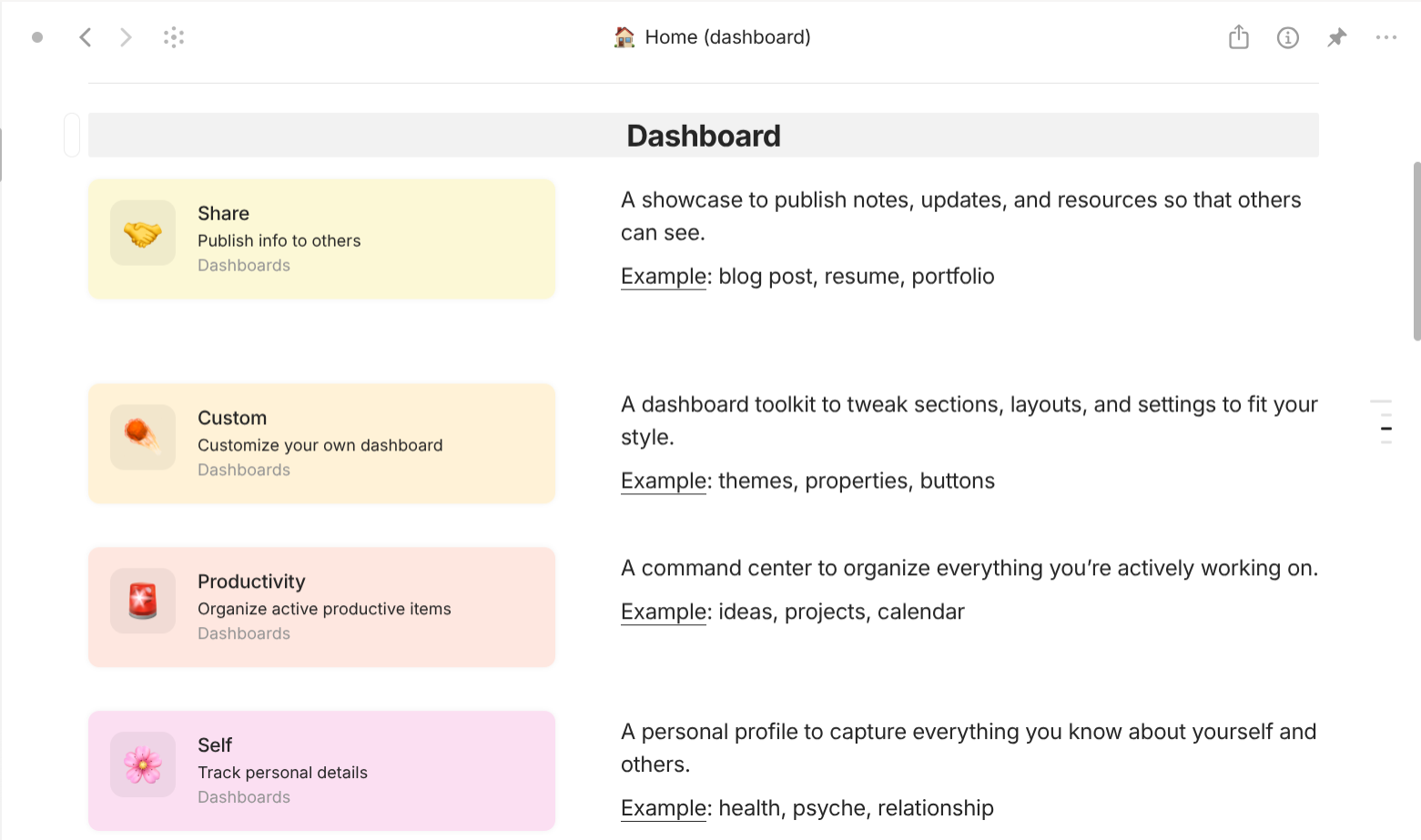Open the Dashboards link under Productivity

(243, 633)
